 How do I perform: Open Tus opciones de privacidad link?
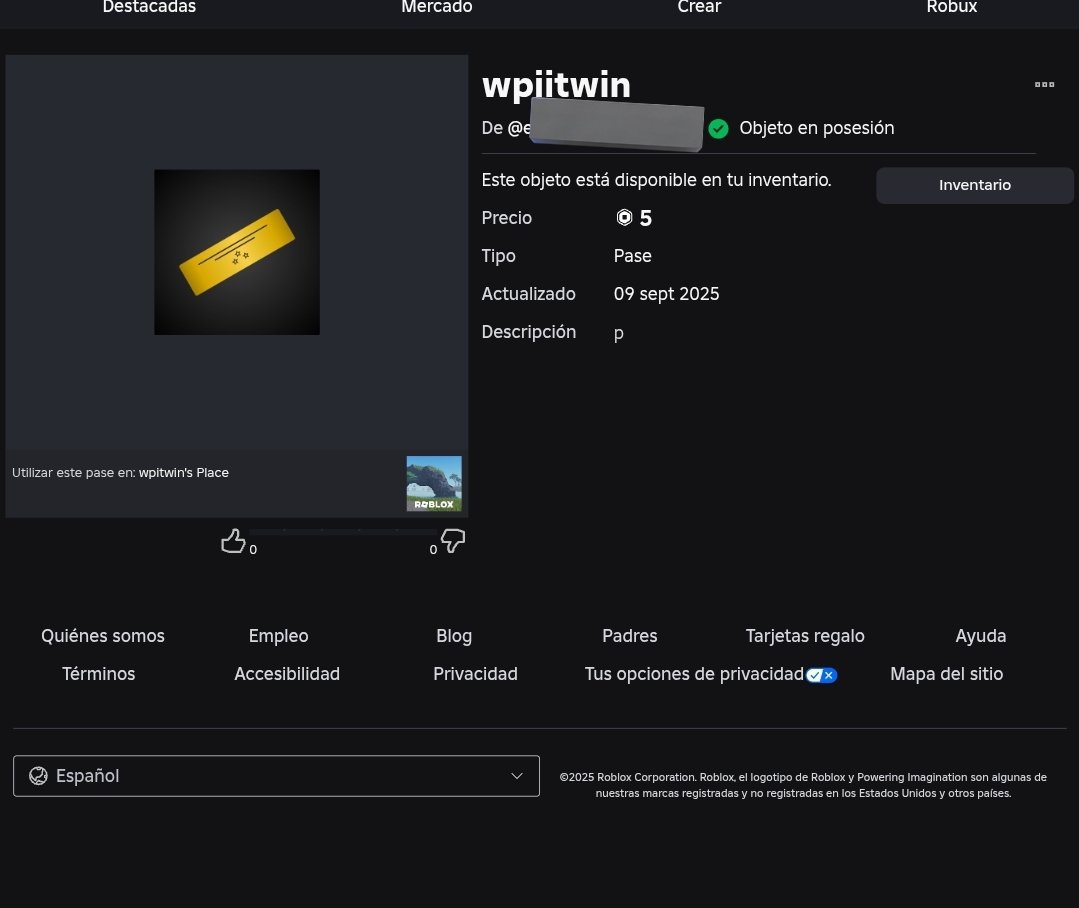pyautogui.click(x=694, y=674)
